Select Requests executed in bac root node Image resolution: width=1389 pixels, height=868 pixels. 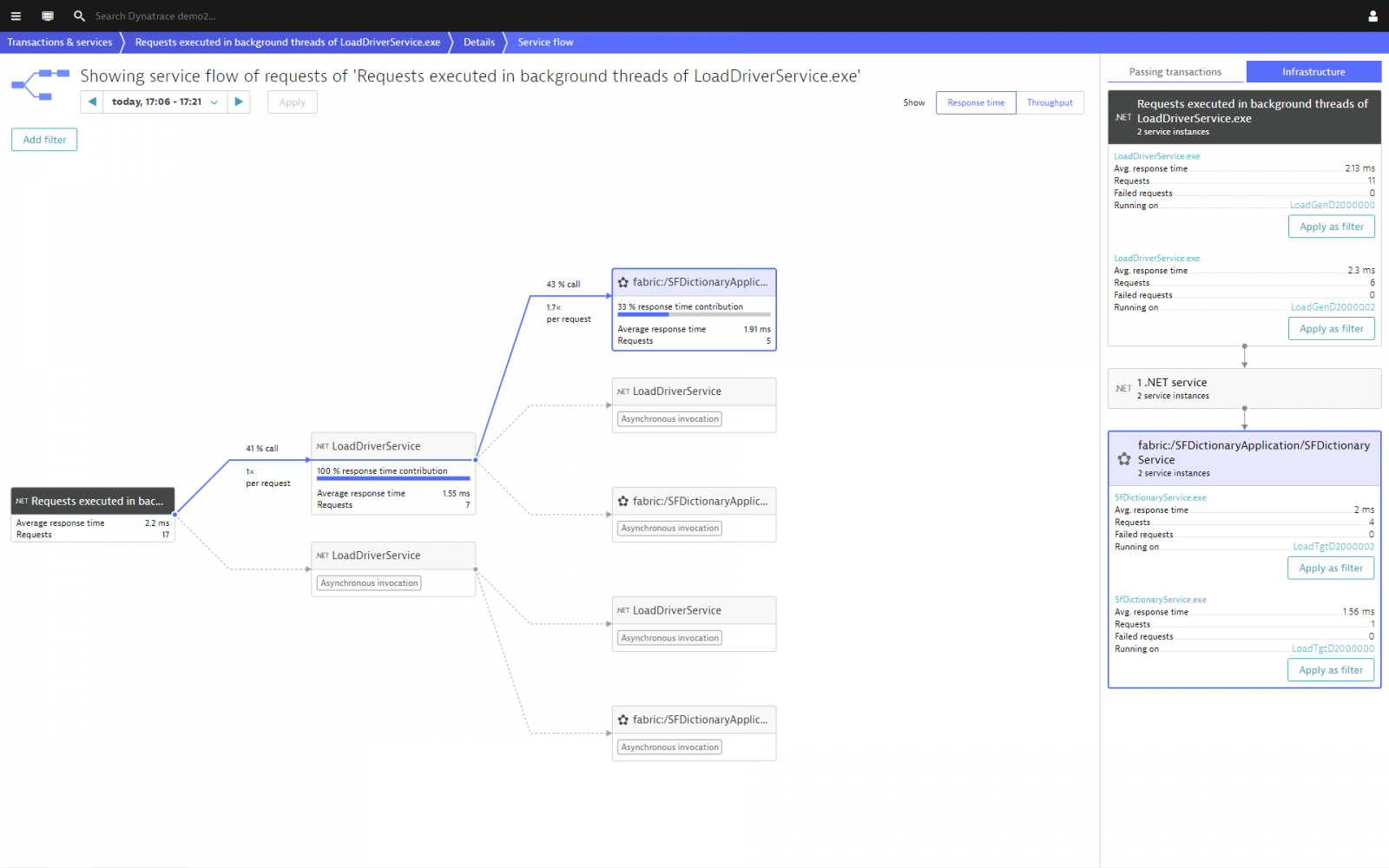pos(93,515)
